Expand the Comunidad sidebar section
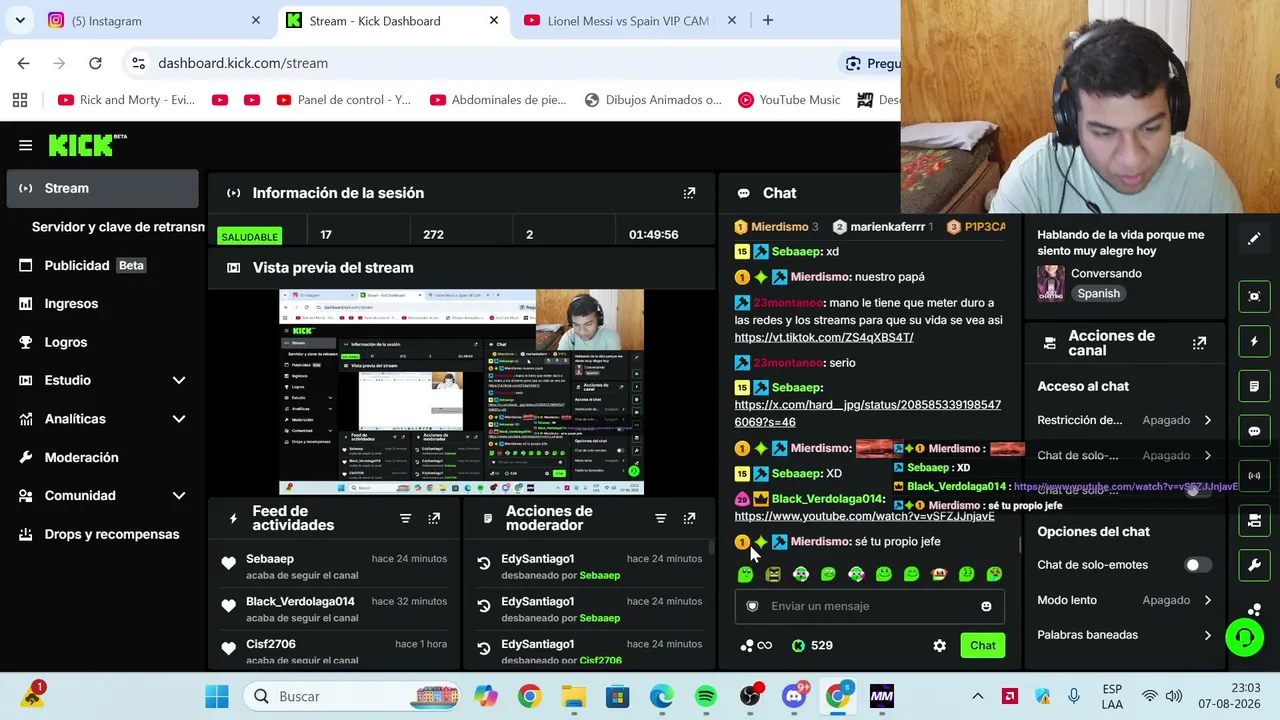The image size is (1280, 720). (179, 496)
